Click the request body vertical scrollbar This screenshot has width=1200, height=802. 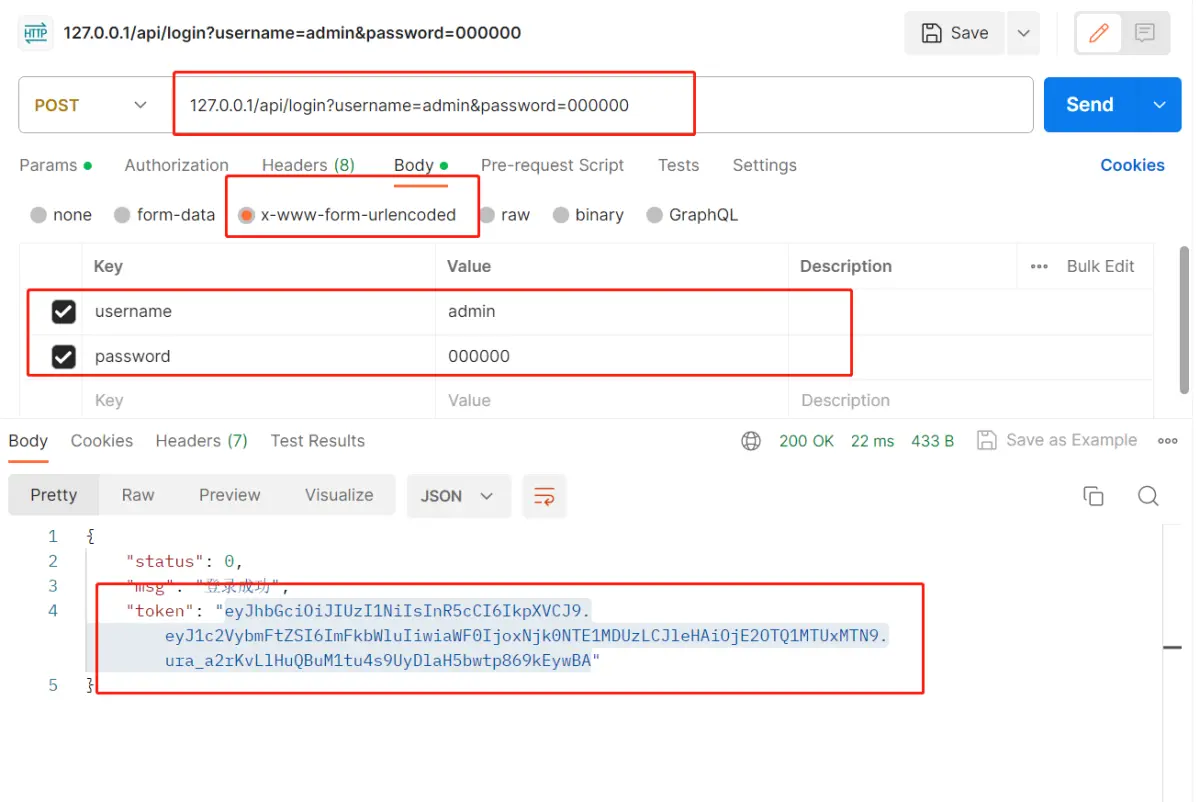coord(1185,320)
